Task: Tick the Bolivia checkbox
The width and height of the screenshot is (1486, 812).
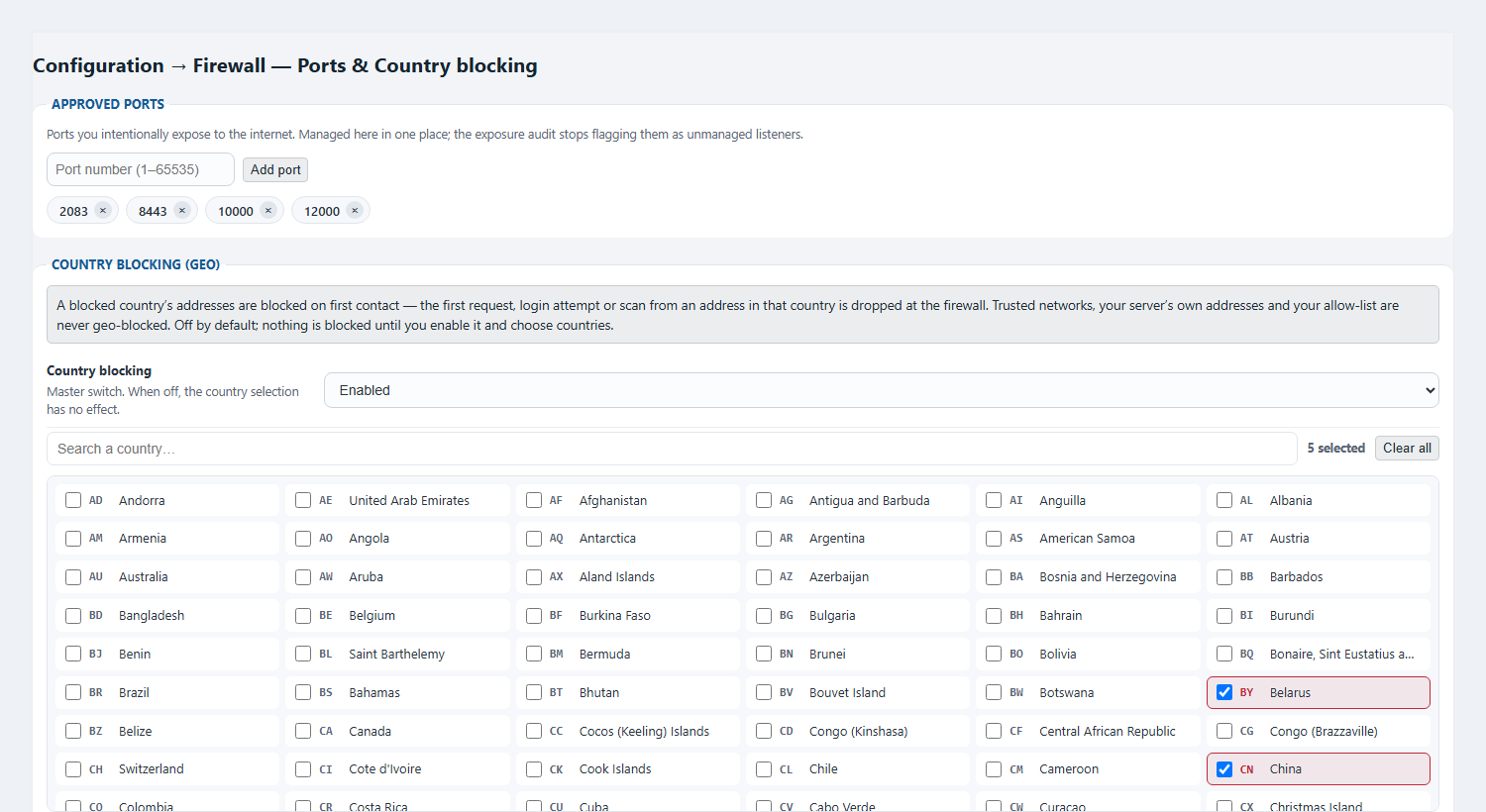Action: [x=994, y=654]
